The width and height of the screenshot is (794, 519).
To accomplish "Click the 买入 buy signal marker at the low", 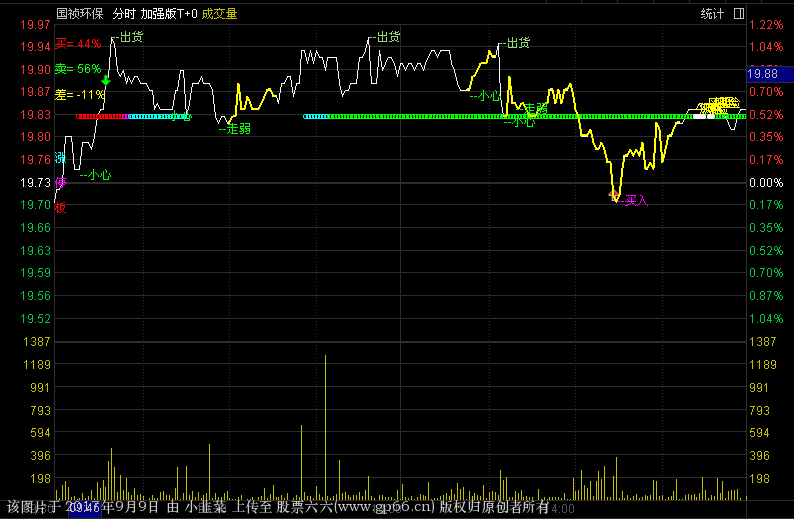I will tap(636, 201).
